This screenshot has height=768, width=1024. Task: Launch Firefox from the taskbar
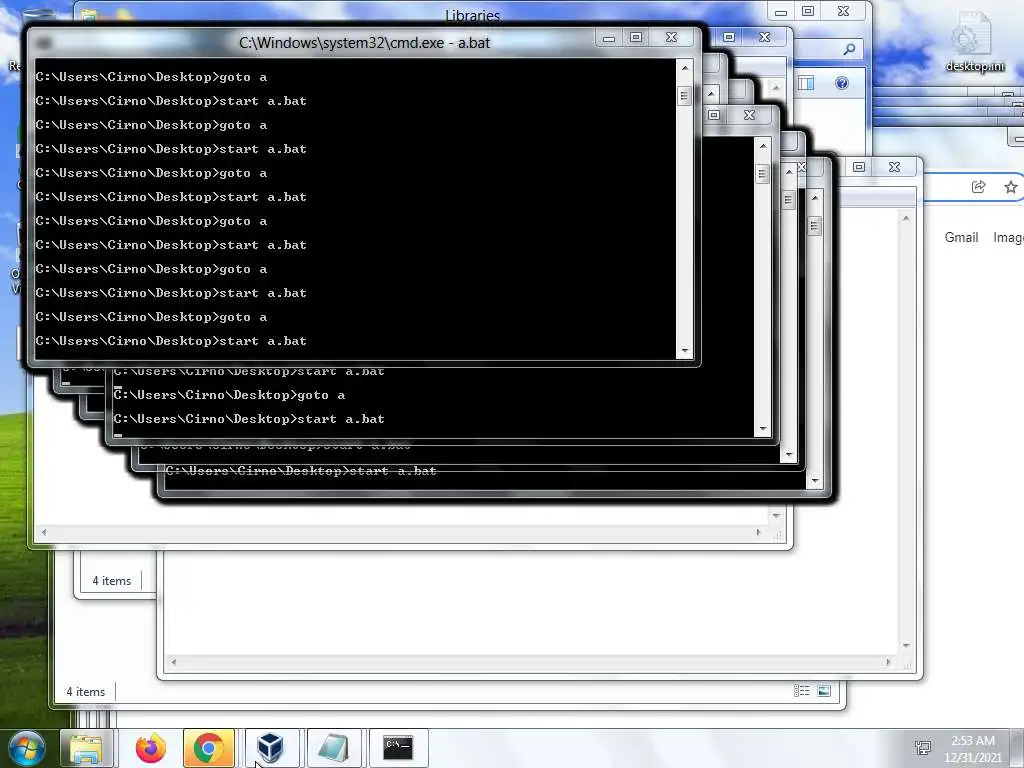pos(151,748)
